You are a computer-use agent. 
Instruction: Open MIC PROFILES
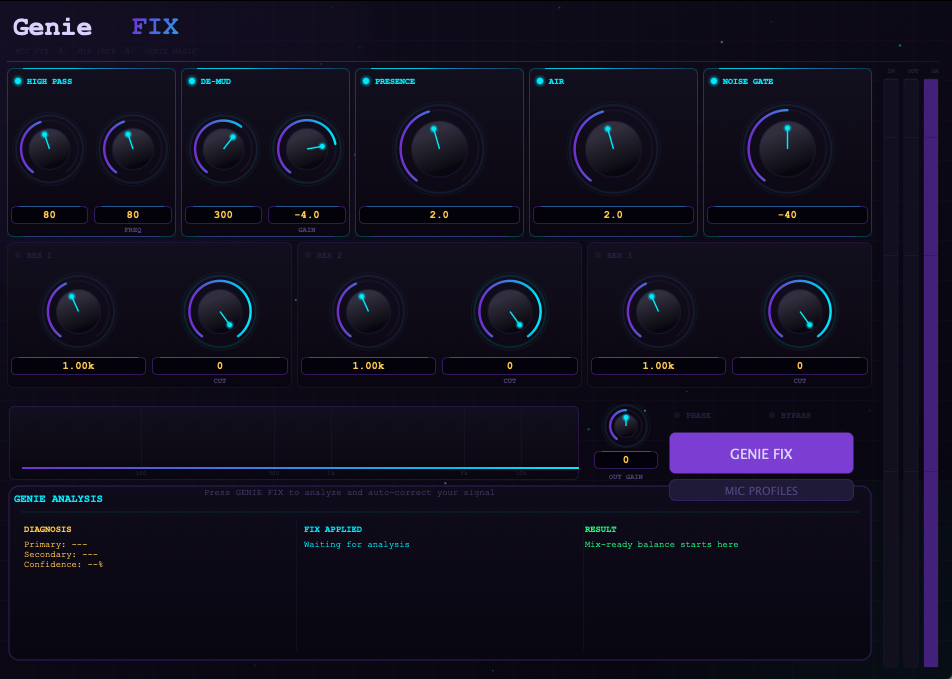coord(761,490)
